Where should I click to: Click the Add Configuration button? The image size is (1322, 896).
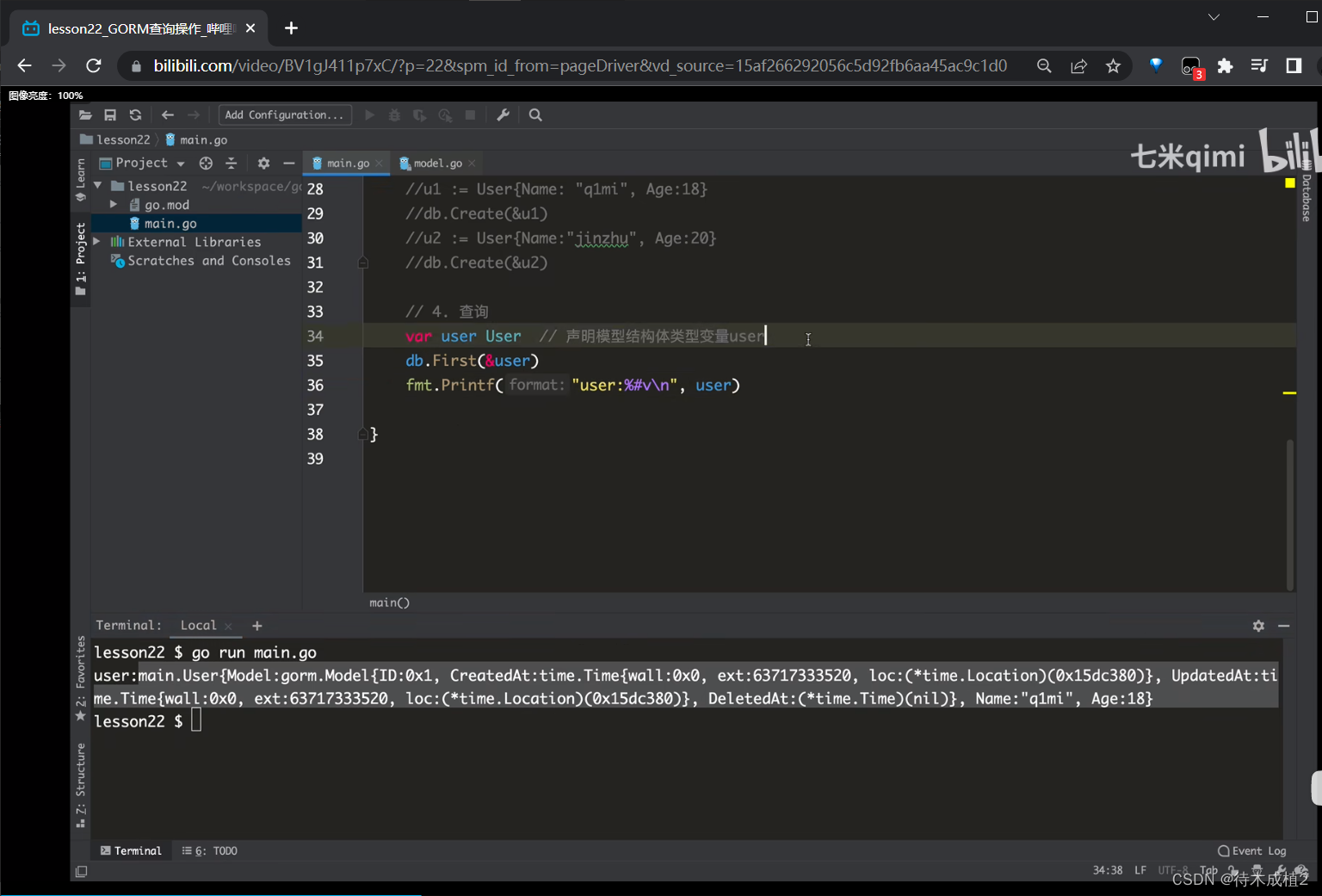click(x=285, y=115)
